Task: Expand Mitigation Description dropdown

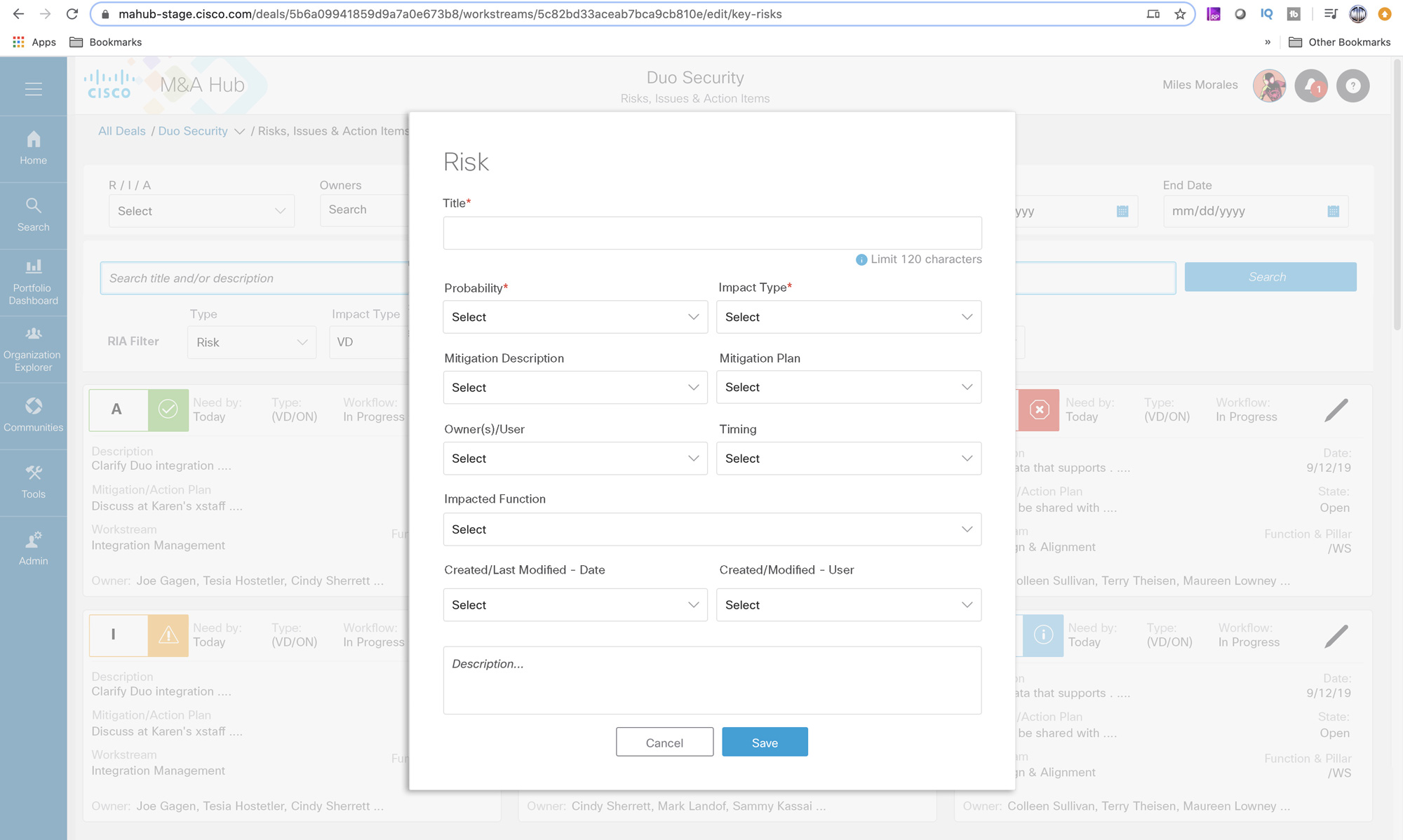Action: (x=575, y=387)
